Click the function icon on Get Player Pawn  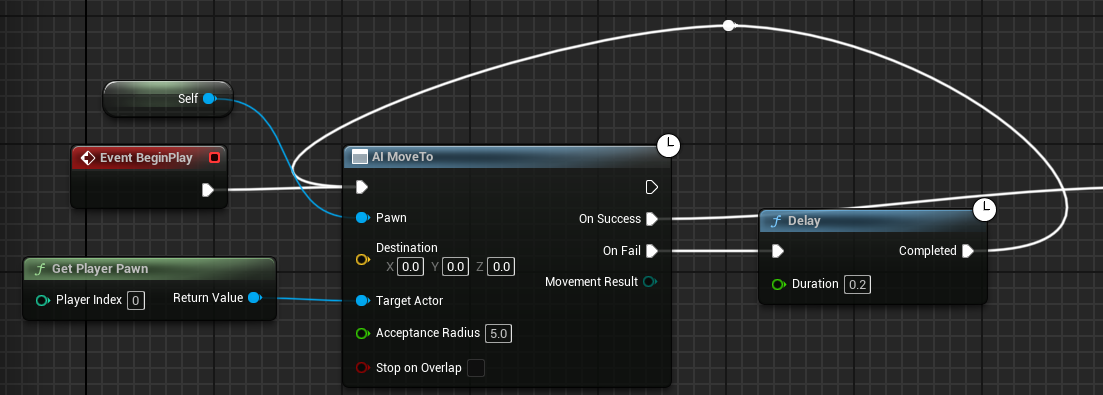(x=39, y=269)
